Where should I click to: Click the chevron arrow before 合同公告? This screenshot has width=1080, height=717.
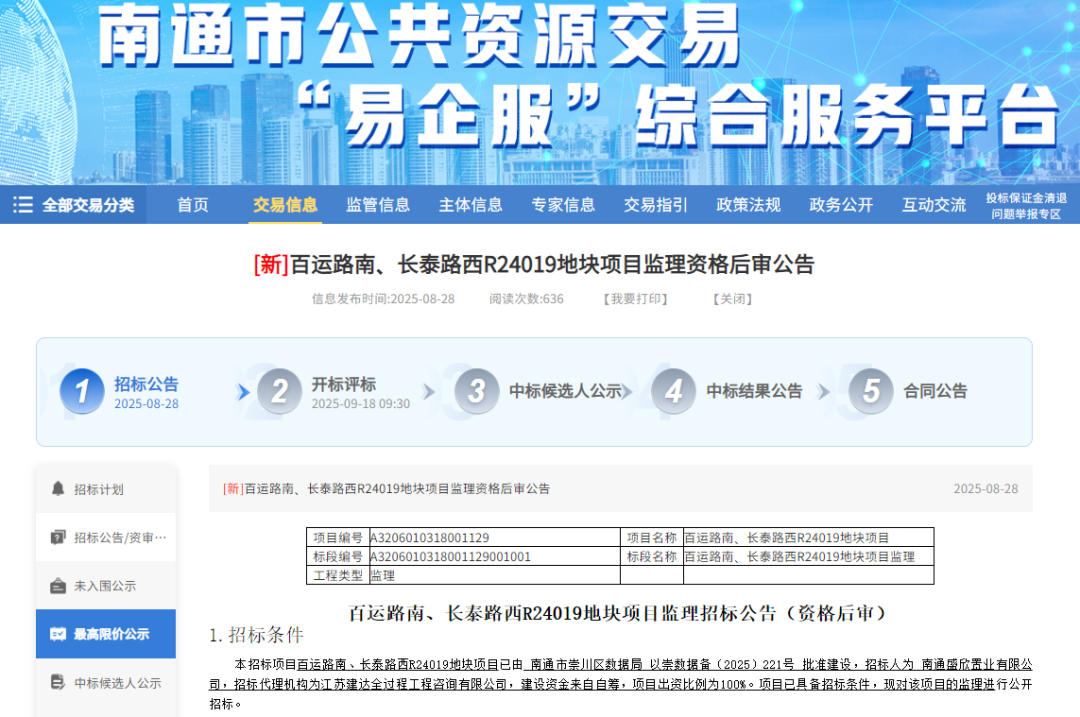[x=825, y=392]
